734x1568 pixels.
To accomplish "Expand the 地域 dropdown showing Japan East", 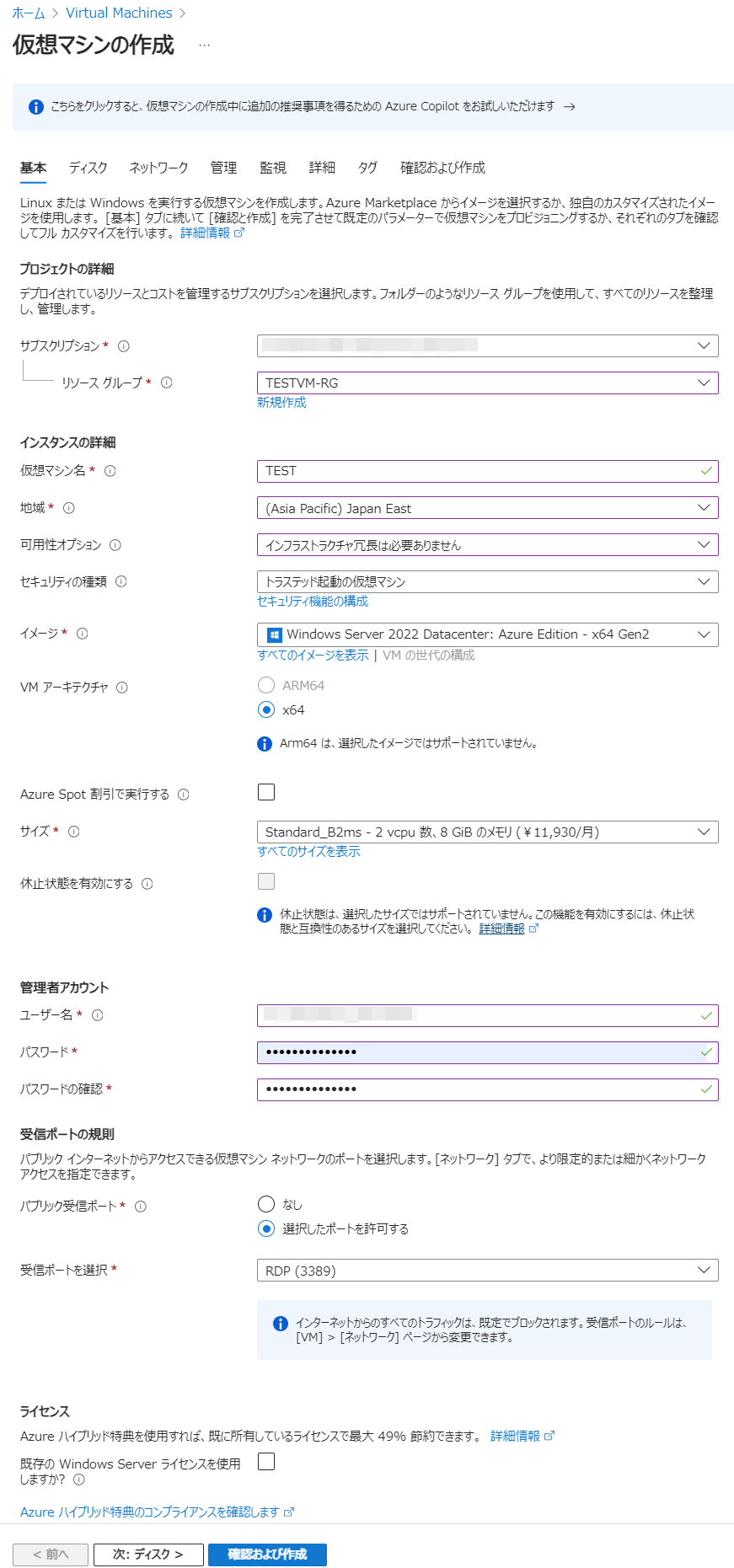I will [487, 508].
